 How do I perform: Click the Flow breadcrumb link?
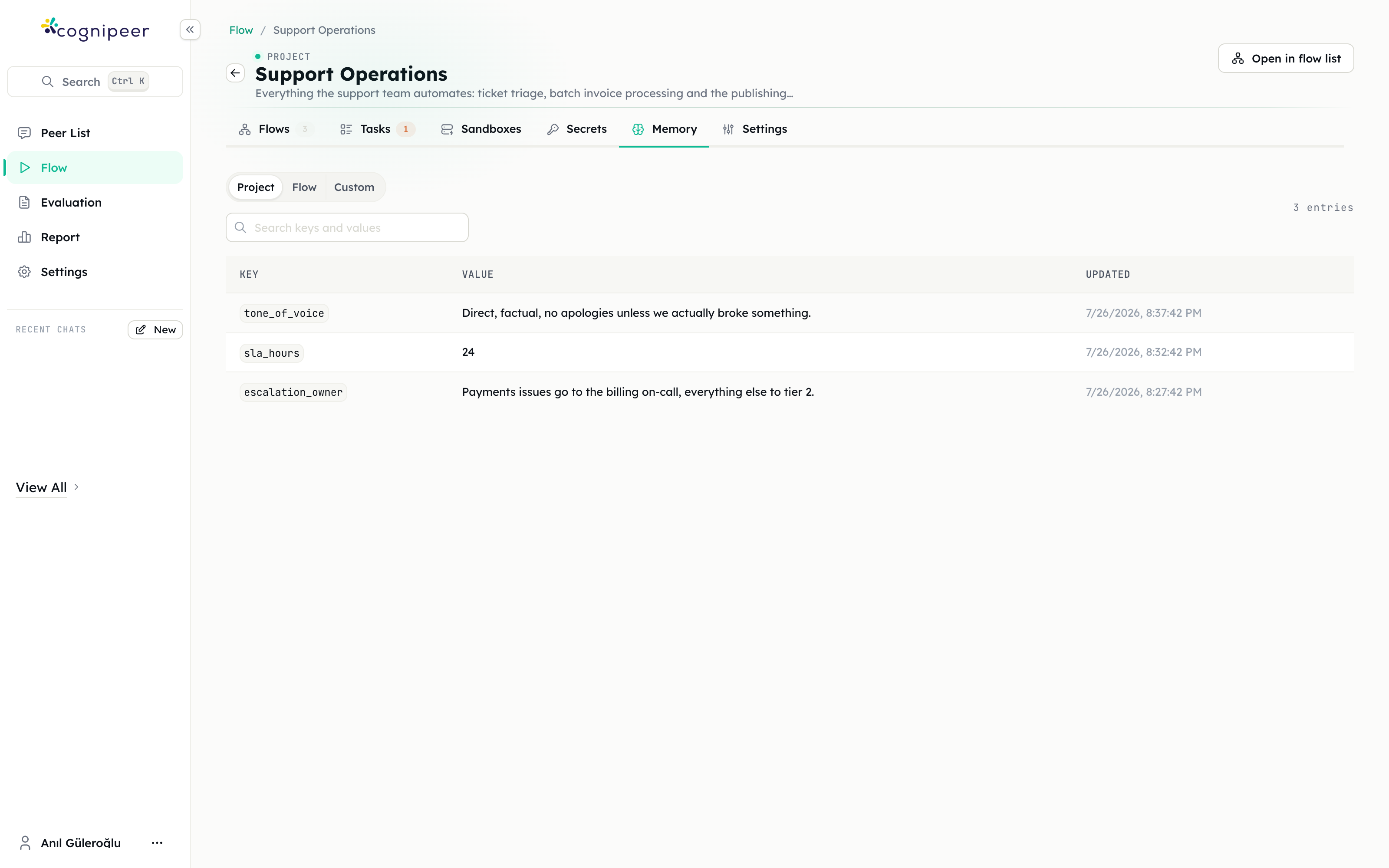tap(241, 30)
